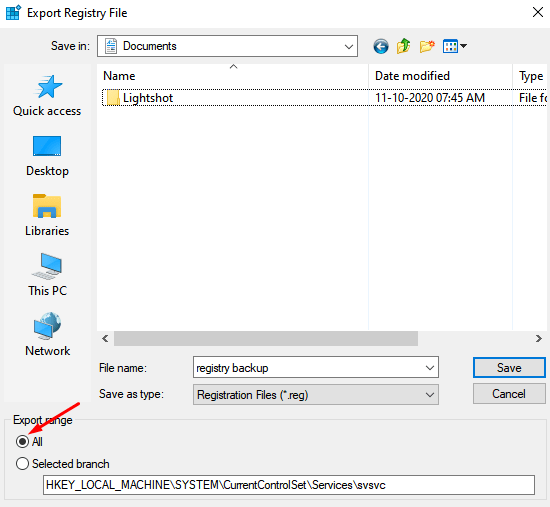Image resolution: width=550 pixels, height=507 pixels.
Task: Open Save as type Registration Files dropdown
Action: point(430,395)
